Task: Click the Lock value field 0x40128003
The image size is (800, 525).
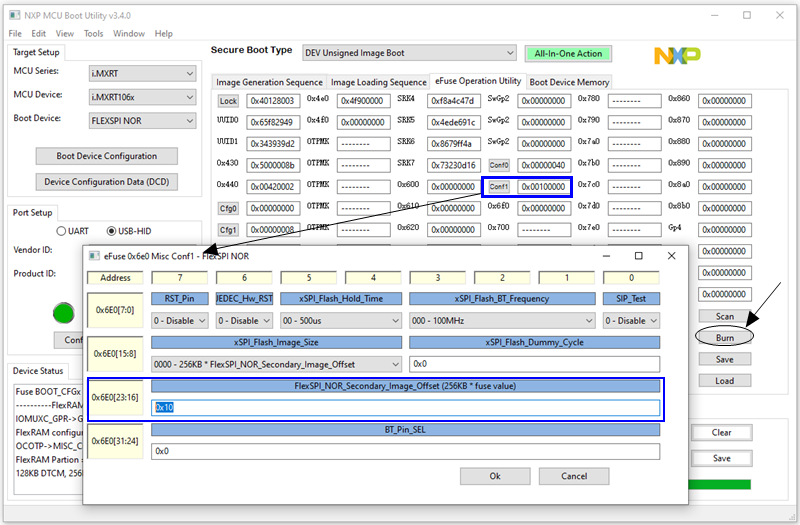Action: tap(273, 101)
